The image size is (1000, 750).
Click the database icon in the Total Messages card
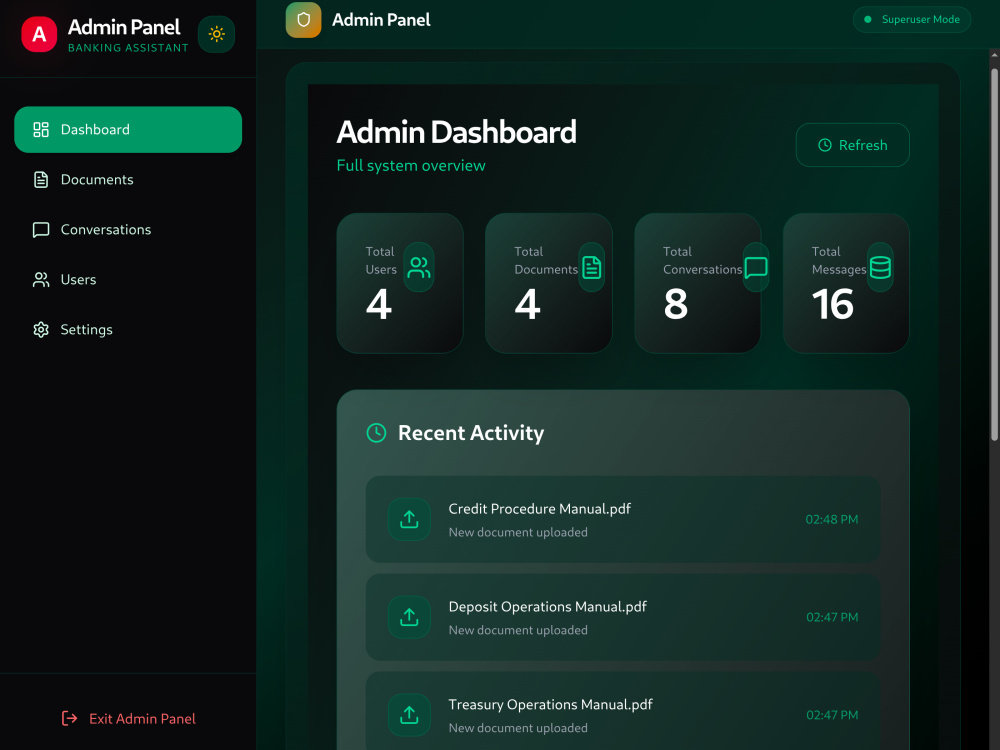(880, 267)
